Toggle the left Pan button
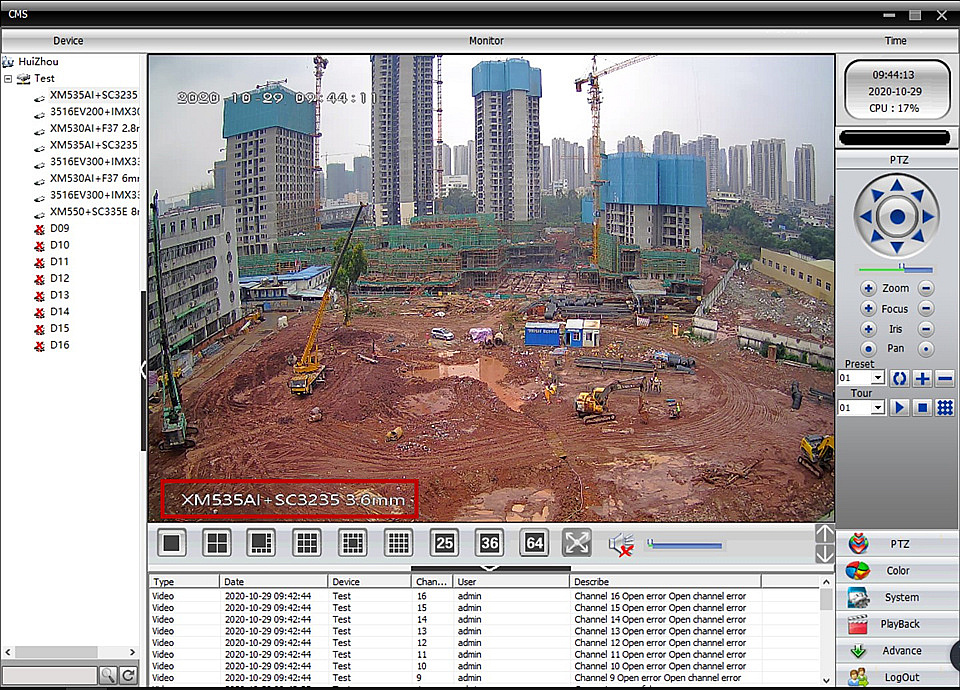The image size is (960, 690). 868,349
